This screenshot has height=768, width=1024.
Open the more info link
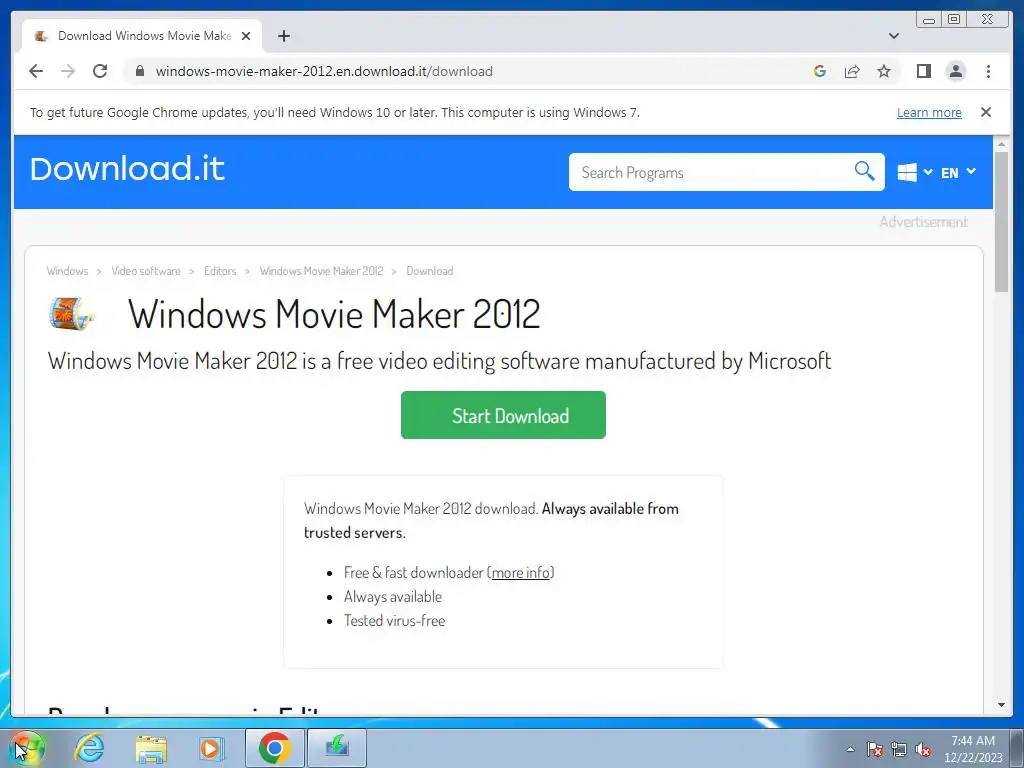520,573
